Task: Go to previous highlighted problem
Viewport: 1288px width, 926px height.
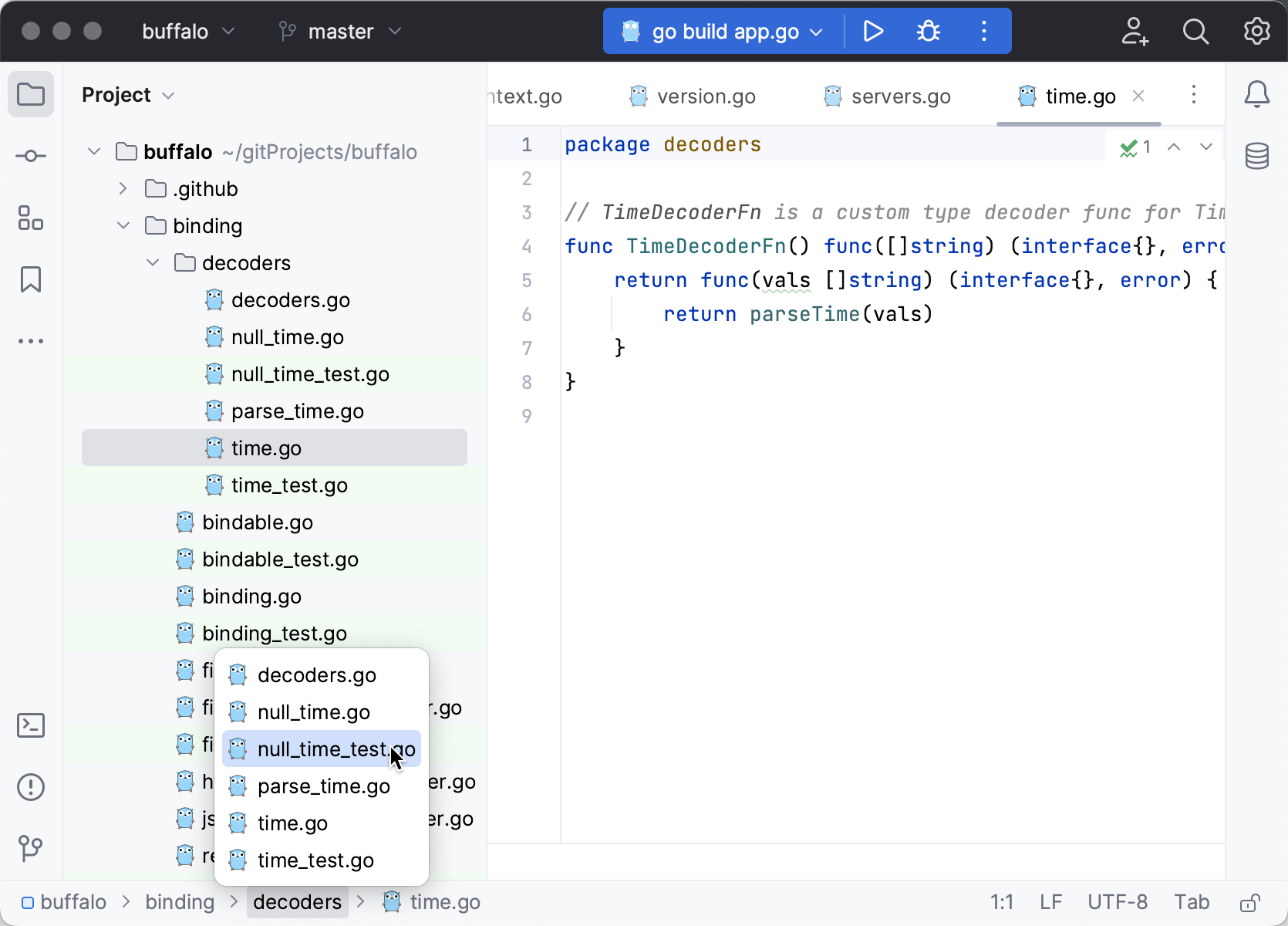Action: pyautogui.click(x=1174, y=147)
